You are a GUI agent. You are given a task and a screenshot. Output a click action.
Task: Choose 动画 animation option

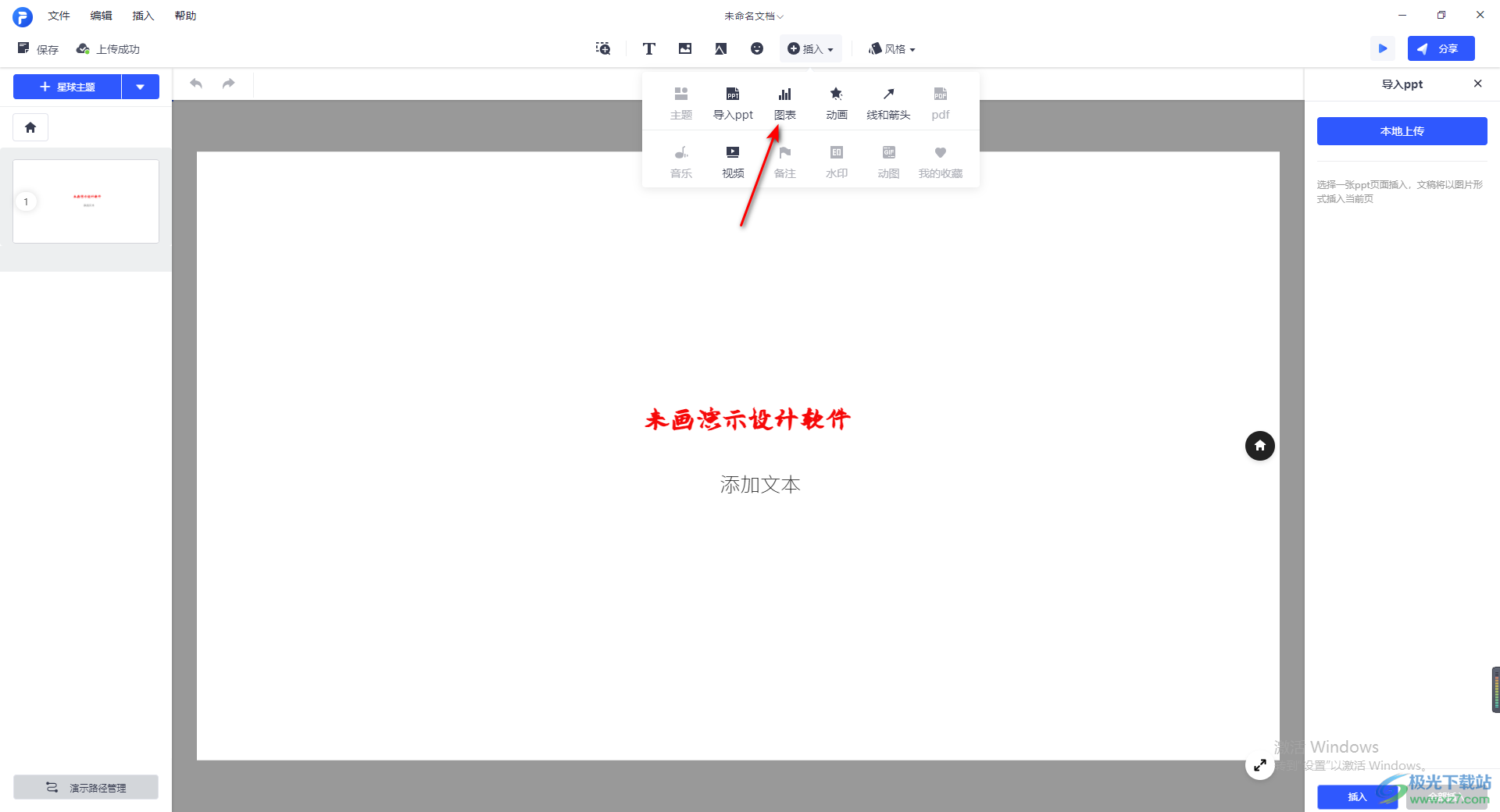pos(837,103)
